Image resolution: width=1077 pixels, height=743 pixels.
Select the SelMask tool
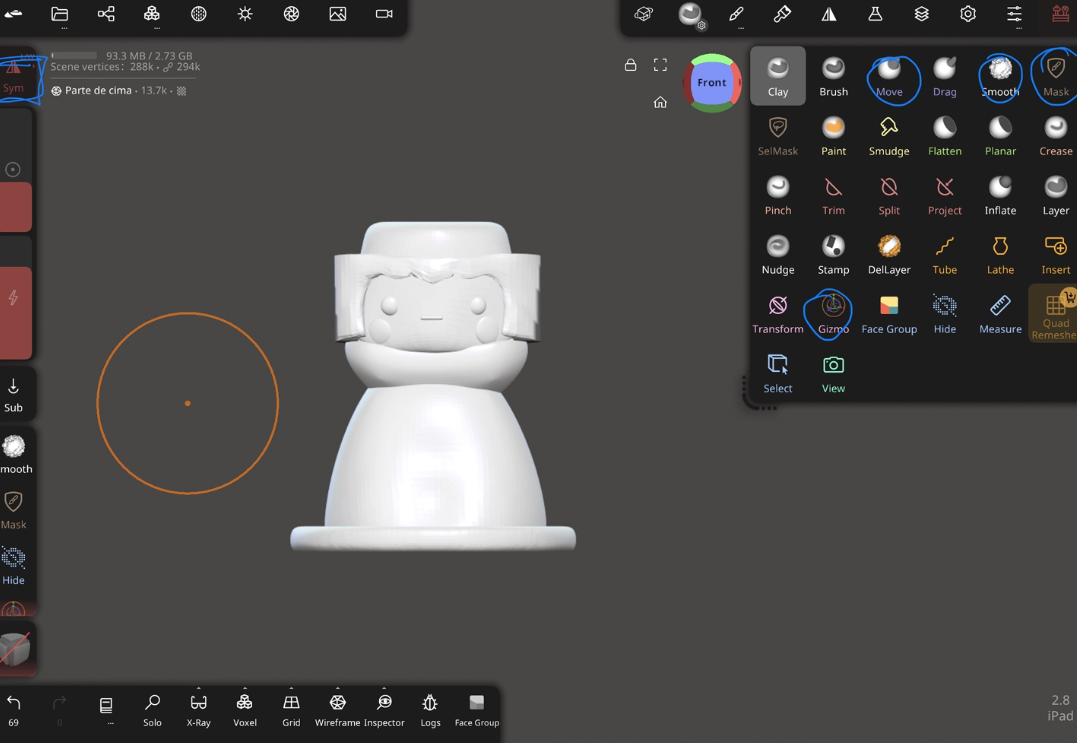(778, 136)
